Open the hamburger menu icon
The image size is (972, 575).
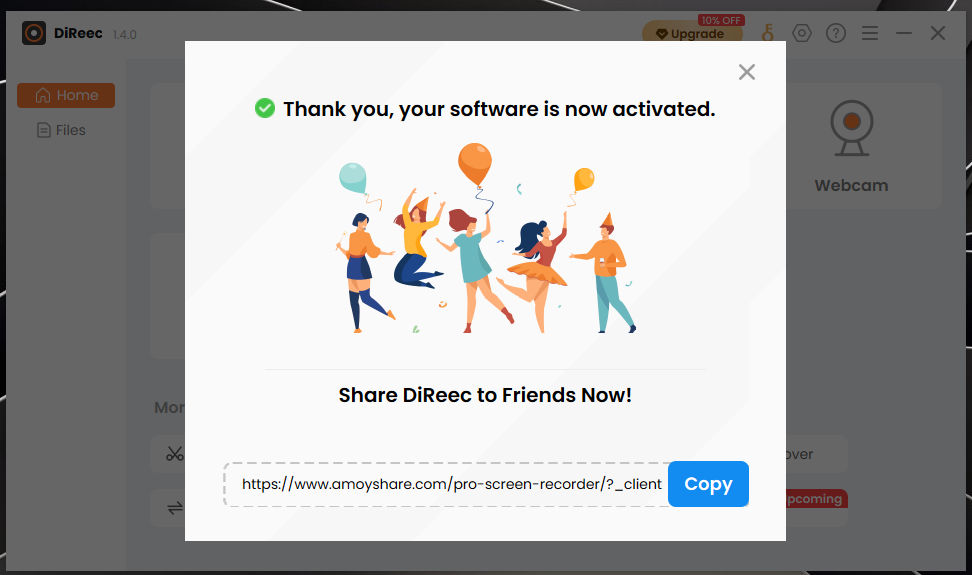(x=870, y=33)
